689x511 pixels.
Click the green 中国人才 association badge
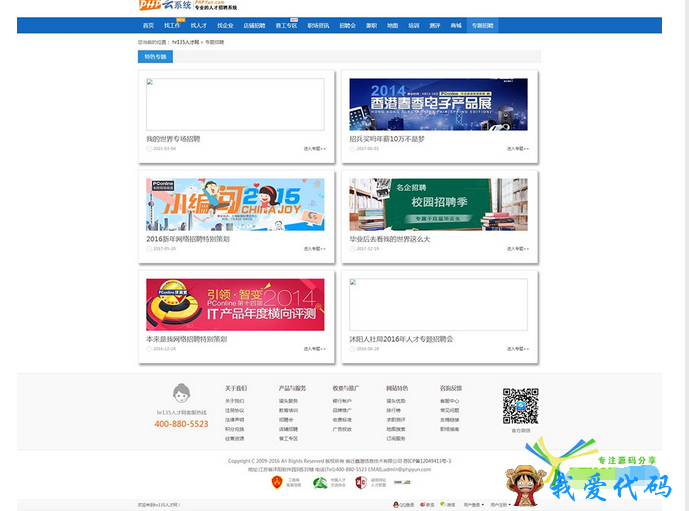tap(320, 482)
